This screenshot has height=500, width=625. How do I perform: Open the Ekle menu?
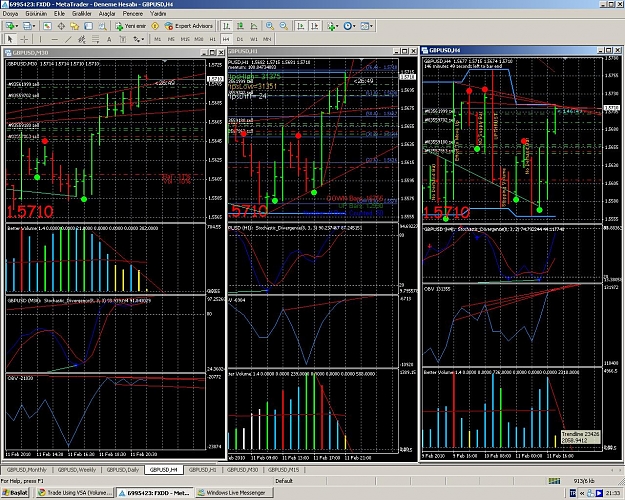pyautogui.click(x=59, y=14)
